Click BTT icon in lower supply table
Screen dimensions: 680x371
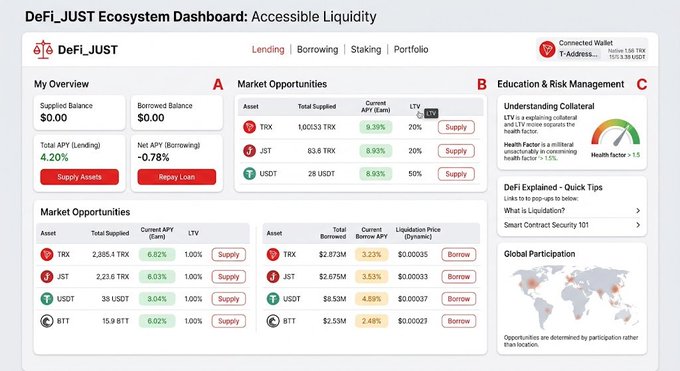(47, 321)
